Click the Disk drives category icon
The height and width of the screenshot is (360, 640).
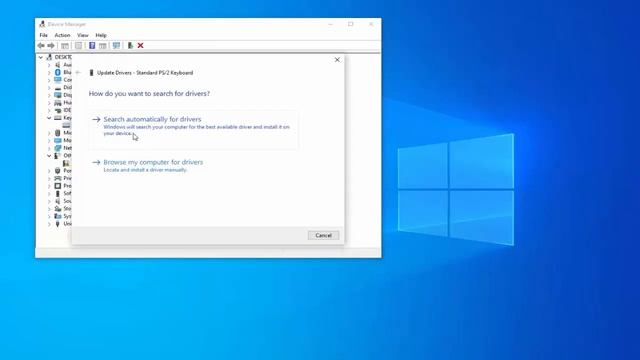coord(58,87)
